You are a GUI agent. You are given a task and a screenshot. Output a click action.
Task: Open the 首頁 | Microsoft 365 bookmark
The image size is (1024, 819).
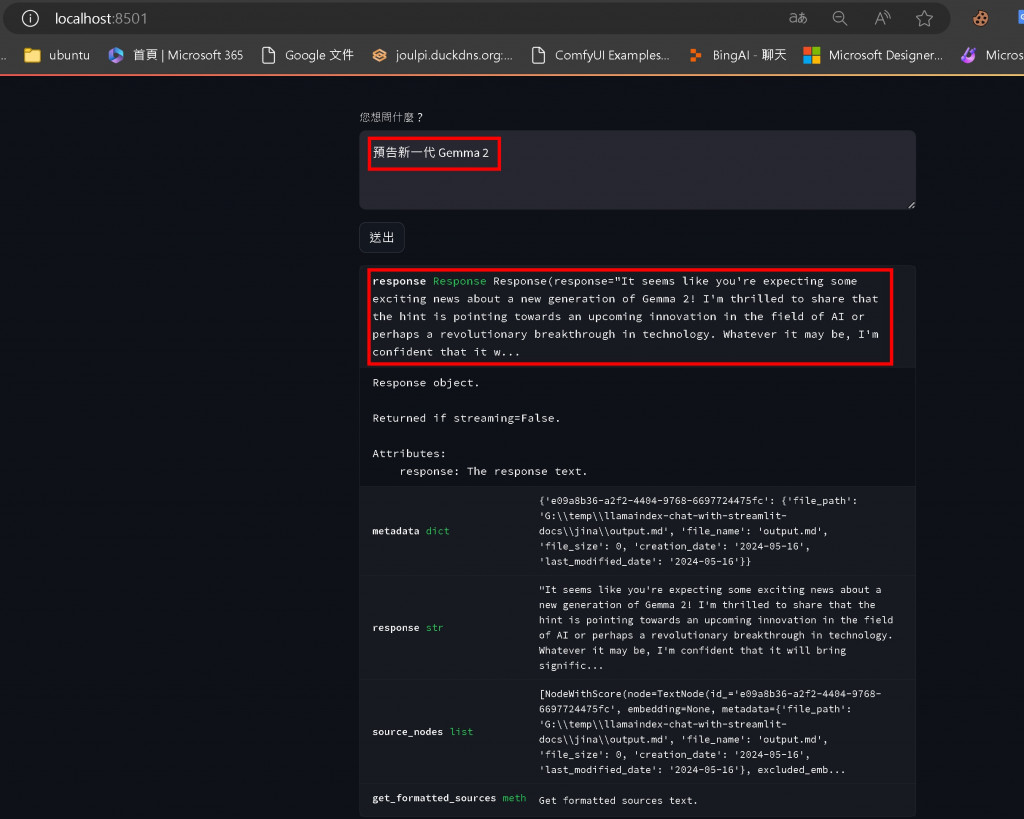click(x=176, y=56)
